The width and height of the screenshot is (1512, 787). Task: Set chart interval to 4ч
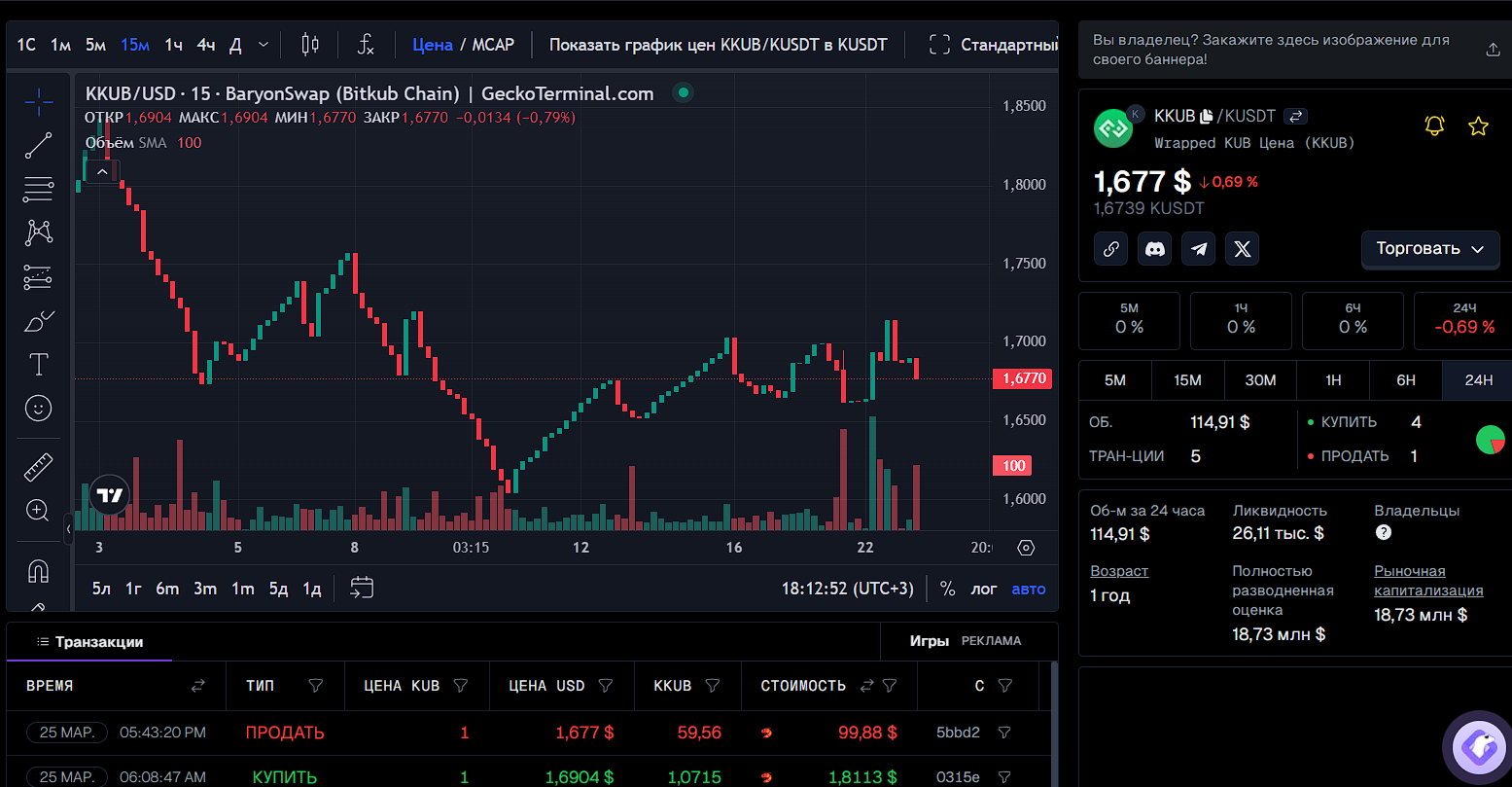[x=206, y=45]
